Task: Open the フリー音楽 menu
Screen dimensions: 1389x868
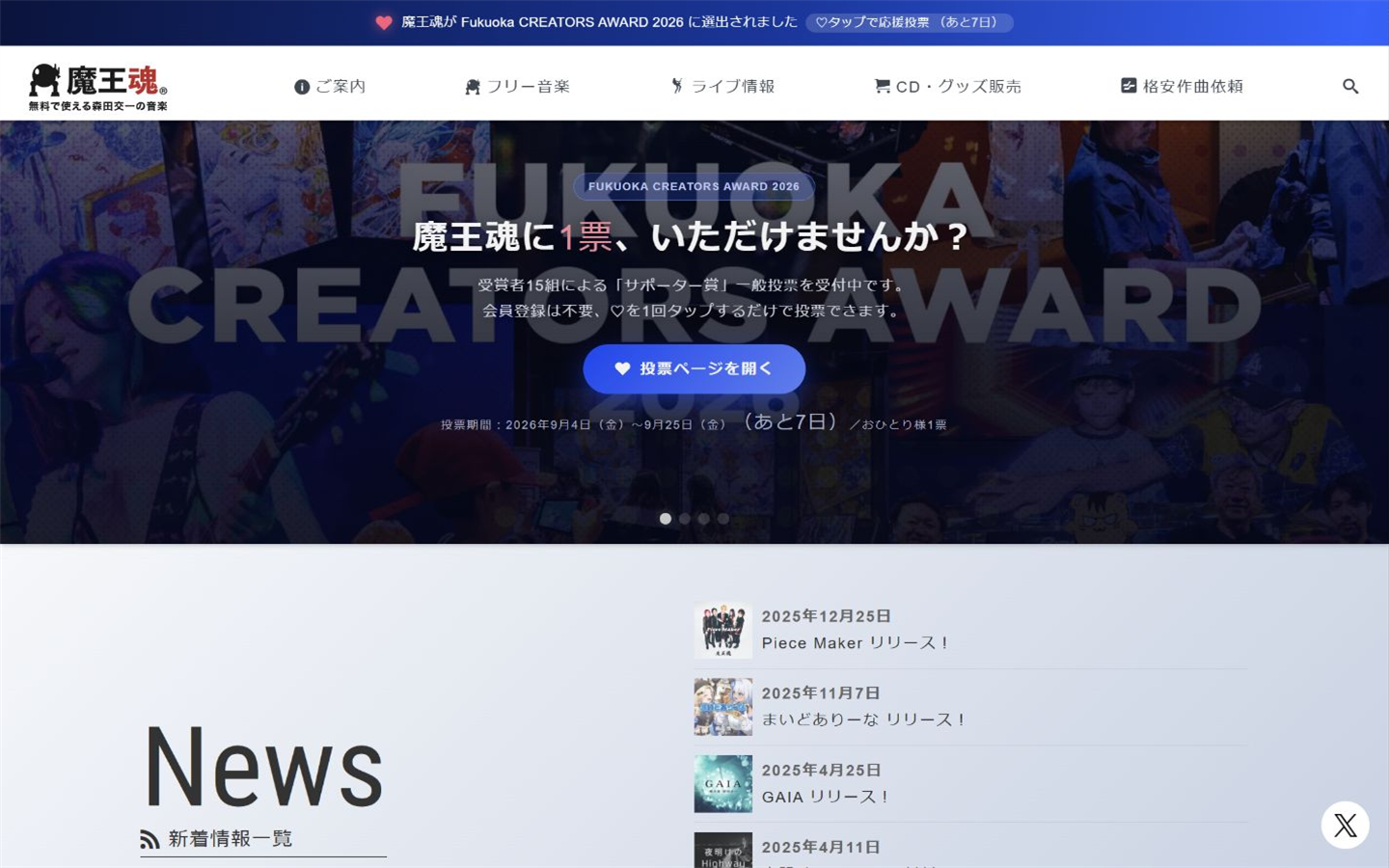Action: point(517,87)
